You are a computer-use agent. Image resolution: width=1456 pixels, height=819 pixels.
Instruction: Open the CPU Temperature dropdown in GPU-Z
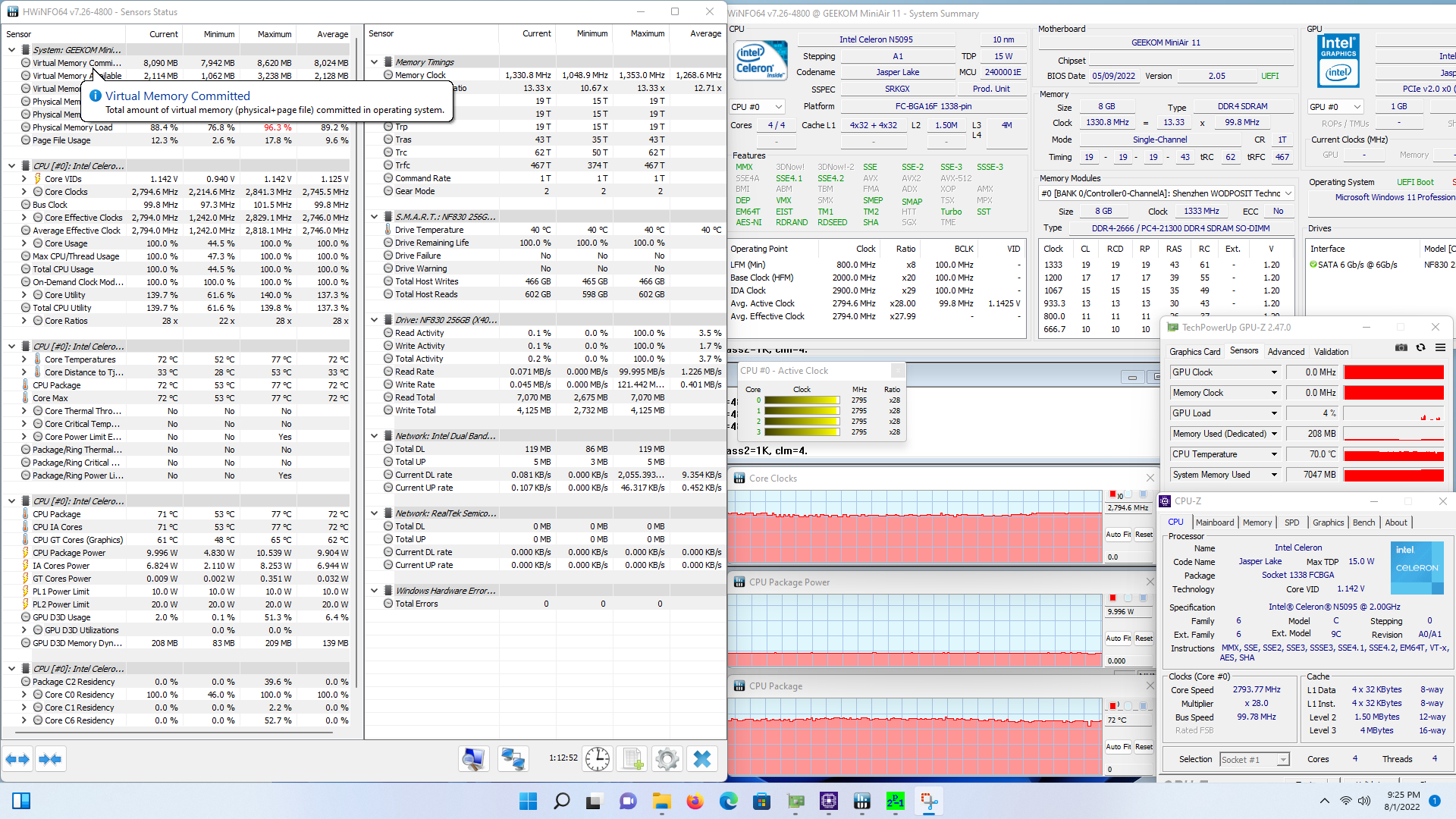point(1274,454)
